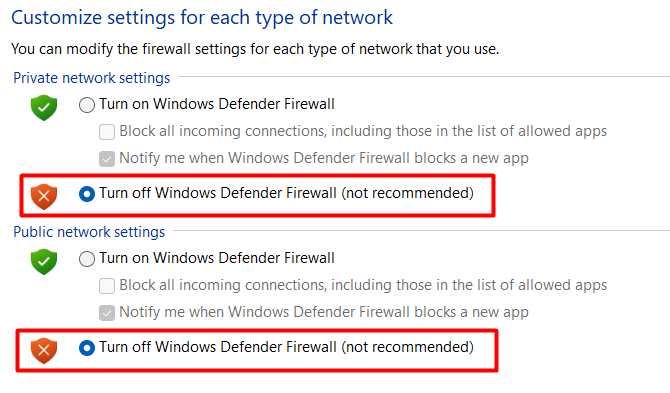Click the Customize settings for each type of network title
This screenshot has width=670, height=393.
pos(202,18)
